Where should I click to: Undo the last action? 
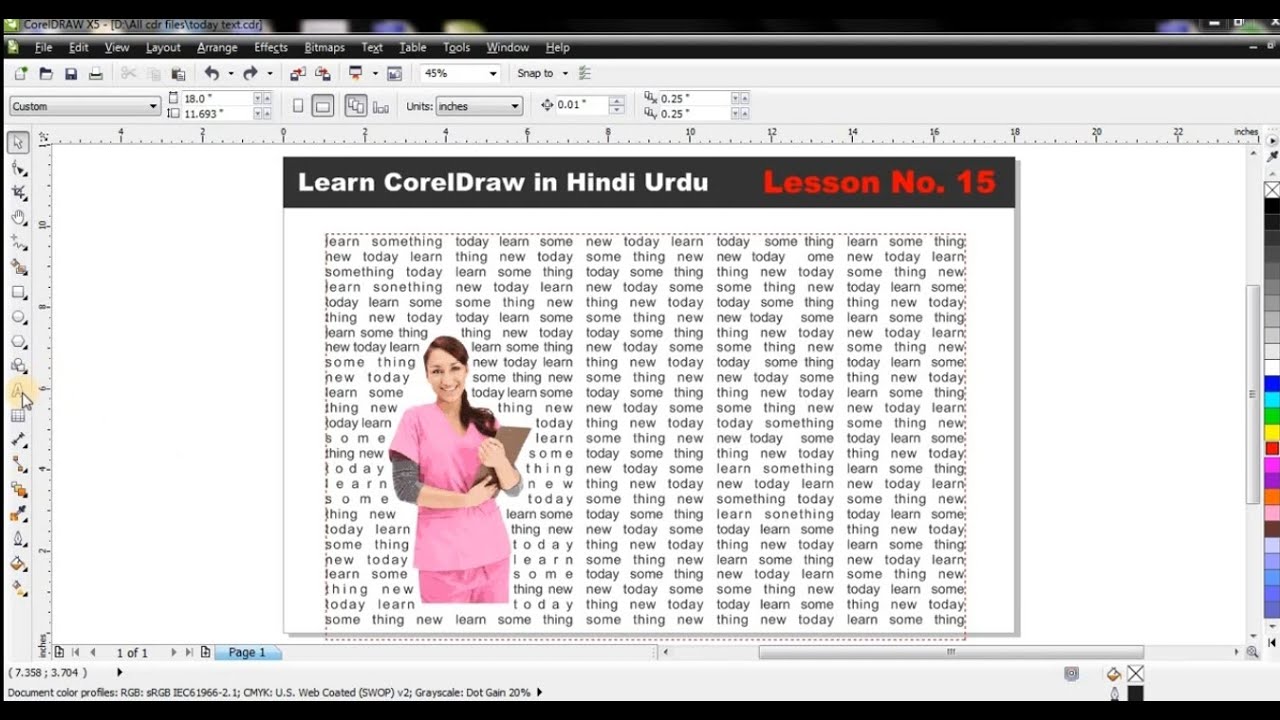pos(211,73)
